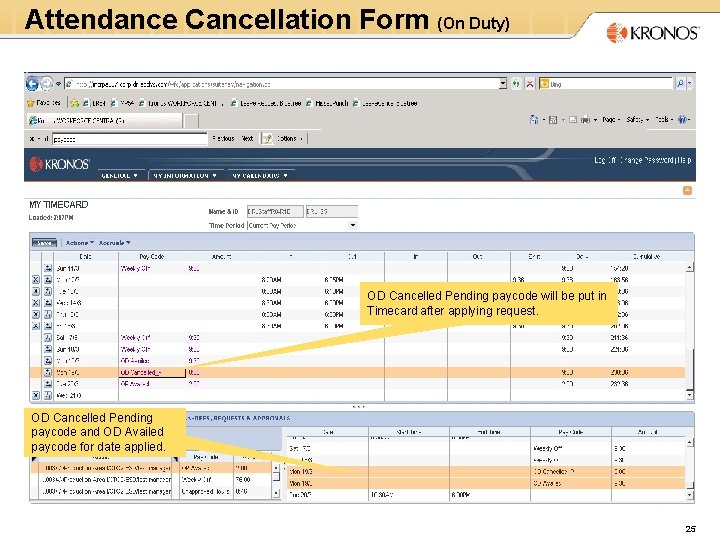Click the magnifier search icon
720x540 pixels.
pos(681,84)
